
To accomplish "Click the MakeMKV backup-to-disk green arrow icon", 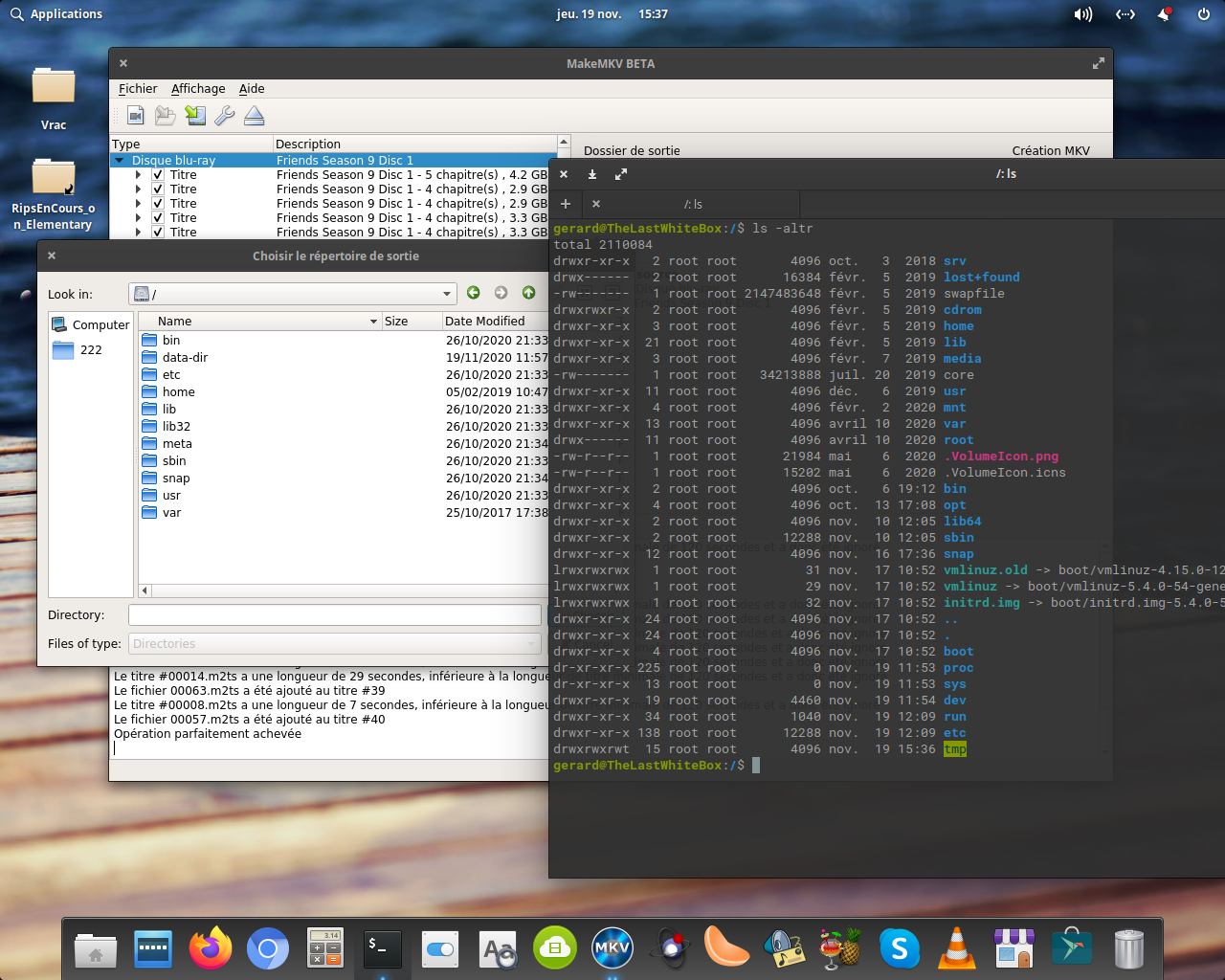I will [x=195, y=116].
